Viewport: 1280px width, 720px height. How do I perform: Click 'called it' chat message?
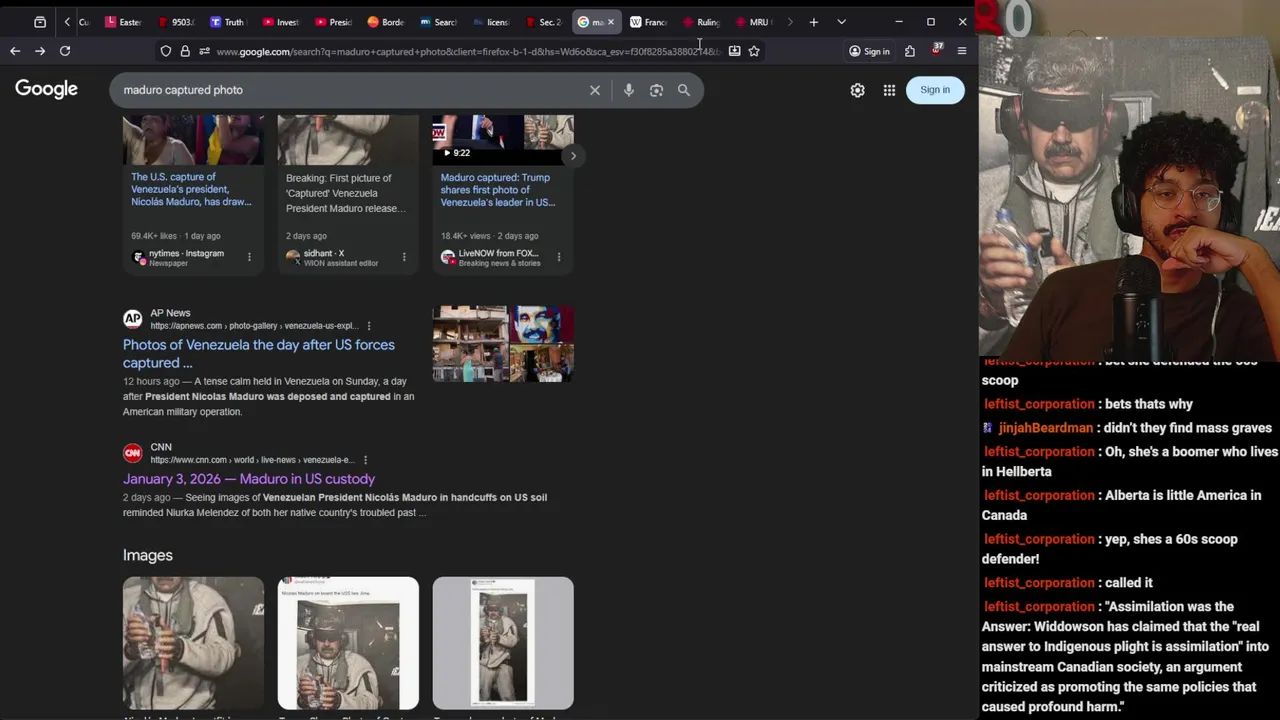(x=1127, y=583)
